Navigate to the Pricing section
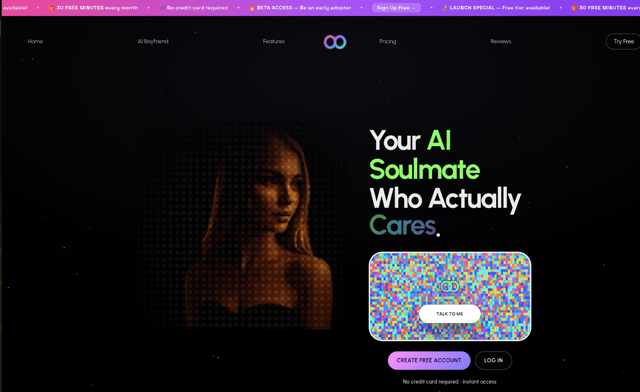Image resolution: width=640 pixels, height=392 pixels. point(387,41)
